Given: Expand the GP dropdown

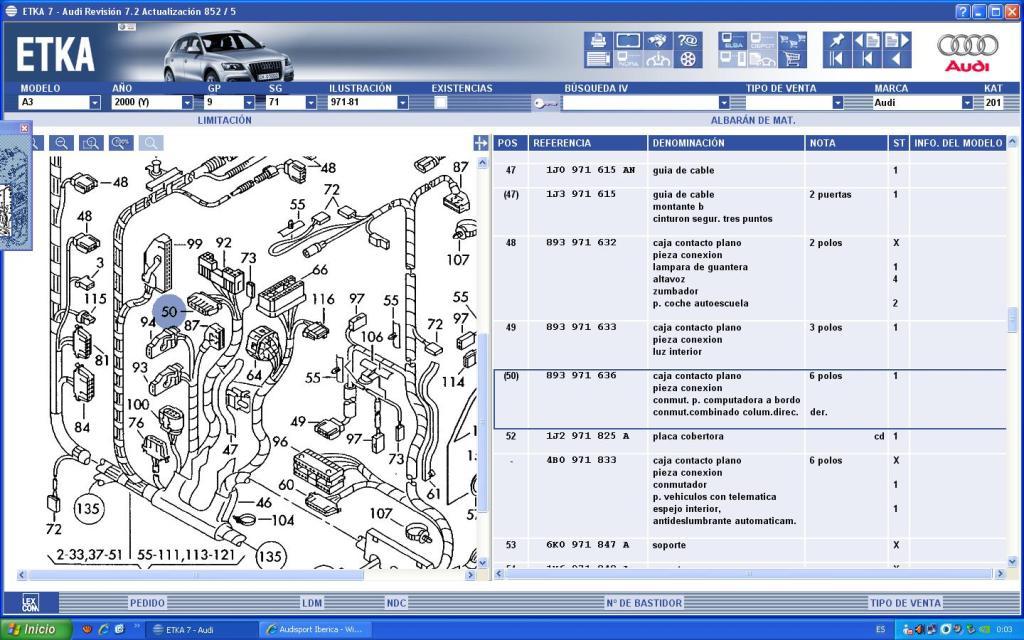Looking at the screenshot, I should pos(249,103).
